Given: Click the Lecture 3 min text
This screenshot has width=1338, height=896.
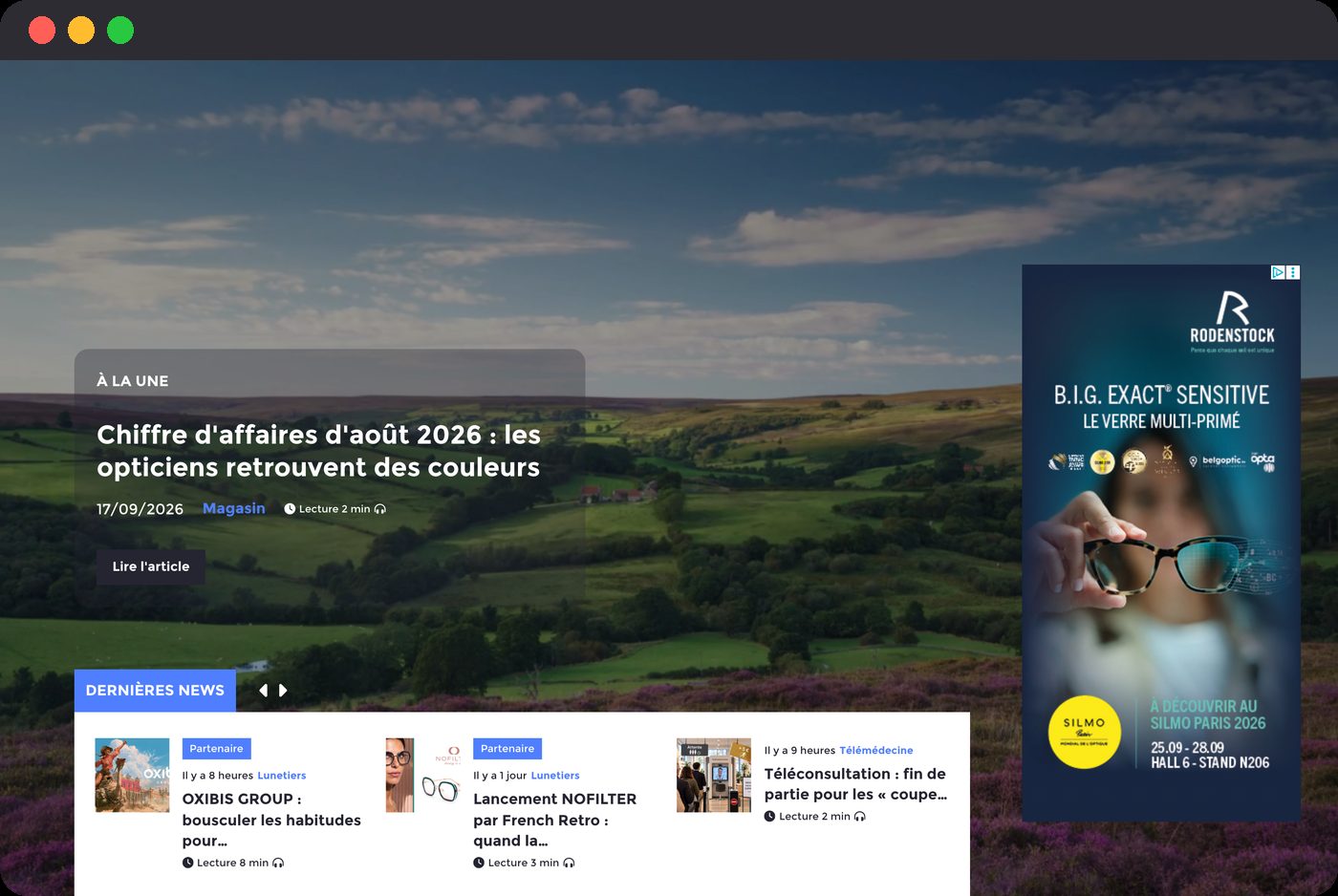Looking at the screenshot, I should (524, 863).
